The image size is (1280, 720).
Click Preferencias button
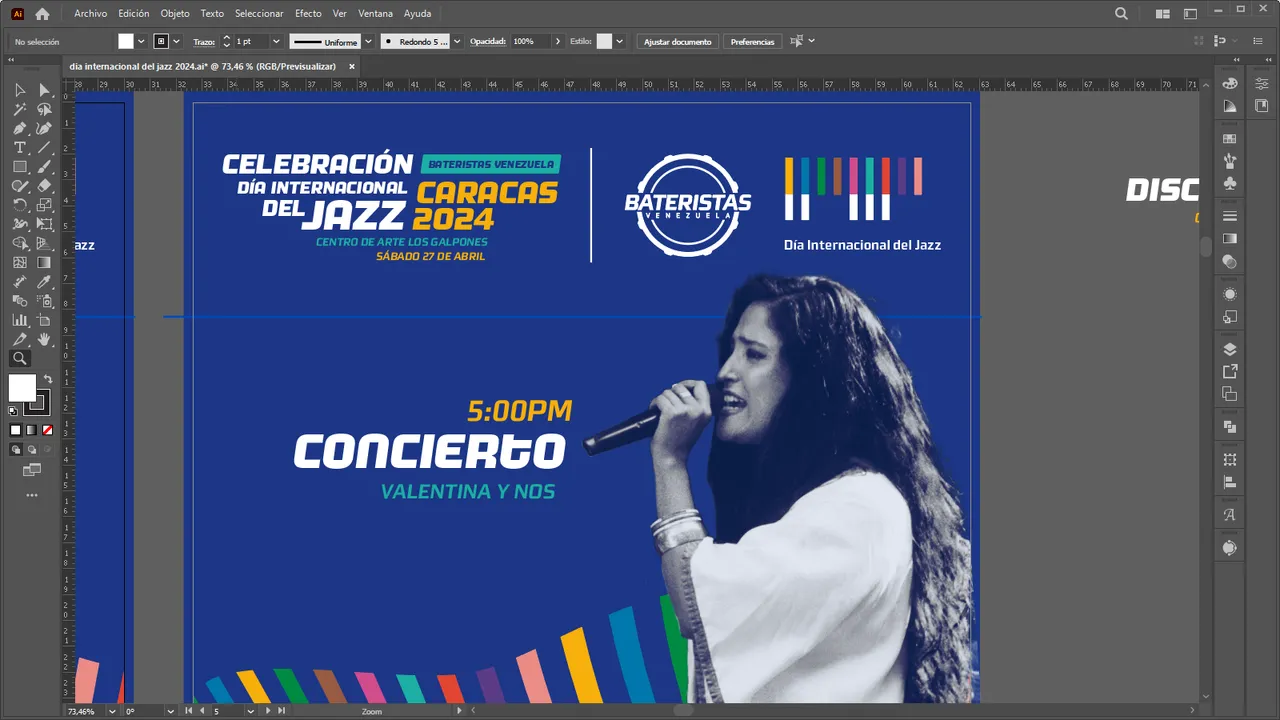coord(752,42)
